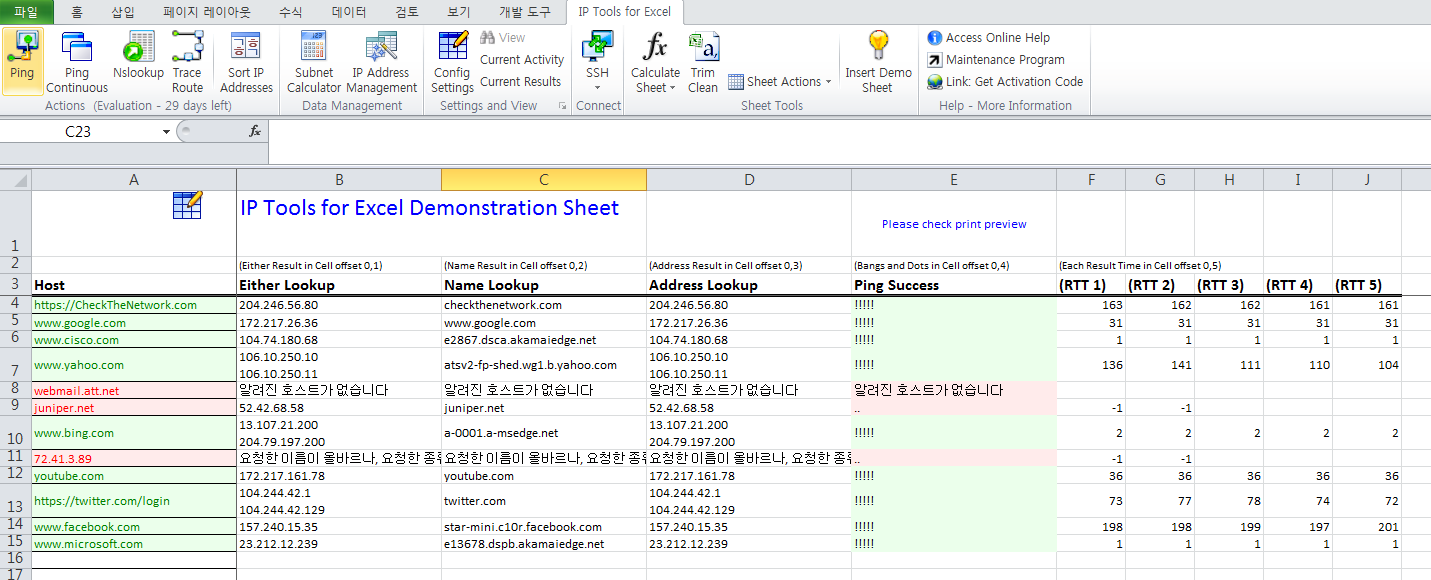Click the demonstration sheet title text
The width and height of the screenshot is (1431, 580).
coord(429,208)
